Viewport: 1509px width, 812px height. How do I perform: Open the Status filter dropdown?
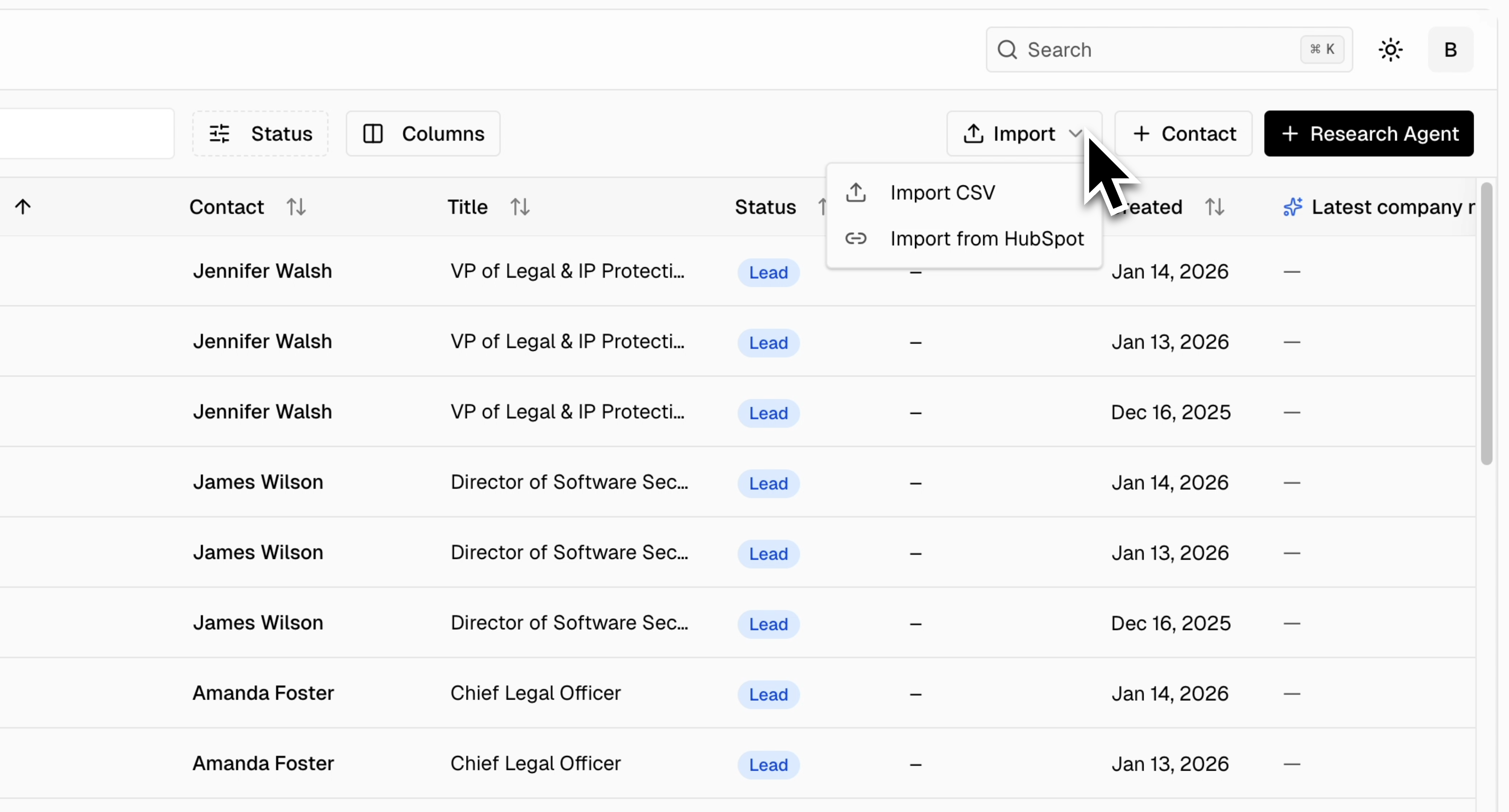[259, 133]
